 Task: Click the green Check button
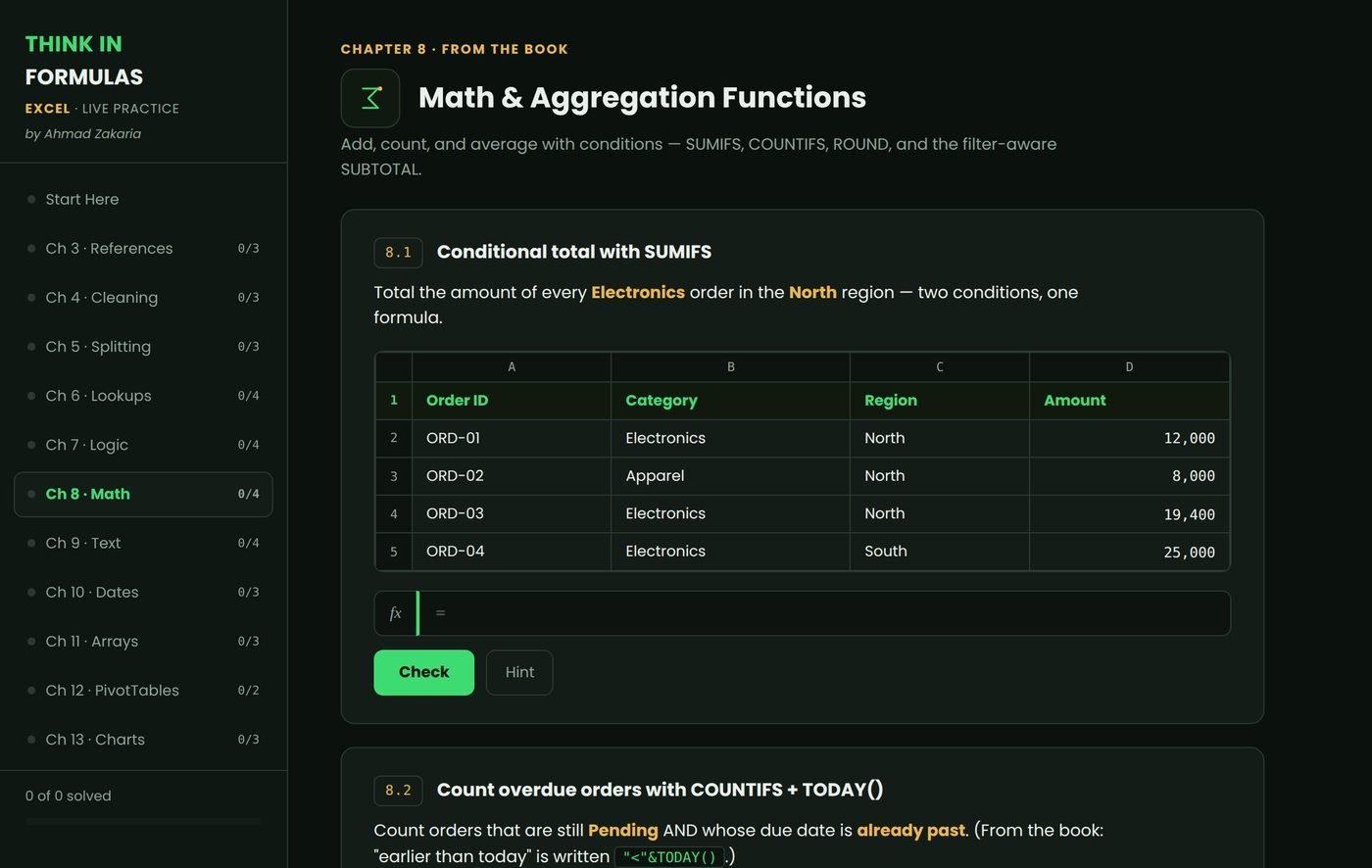click(x=423, y=672)
